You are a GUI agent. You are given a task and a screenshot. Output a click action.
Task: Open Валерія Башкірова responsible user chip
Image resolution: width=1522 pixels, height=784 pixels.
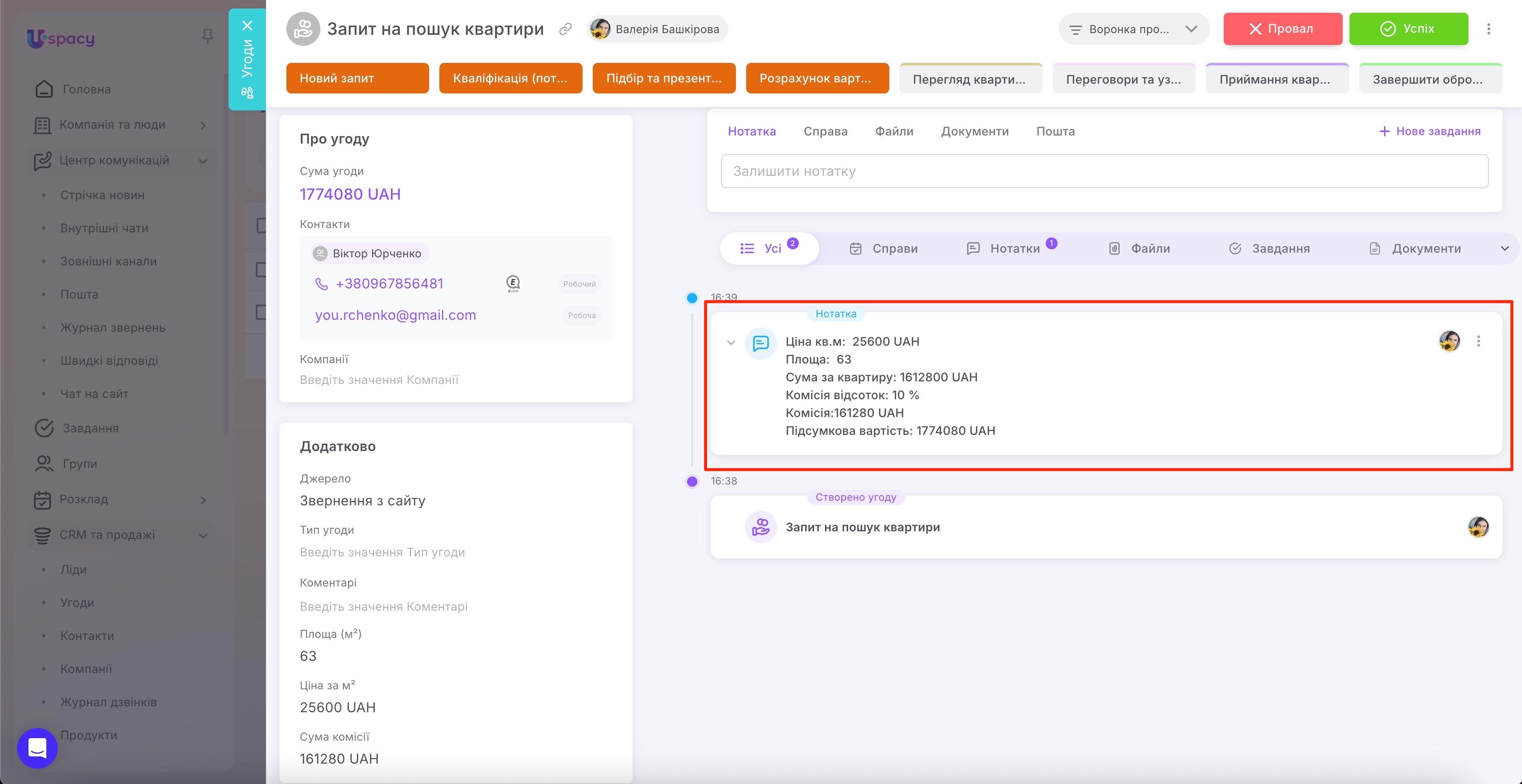pyautogui.click(x=658, y=29)
